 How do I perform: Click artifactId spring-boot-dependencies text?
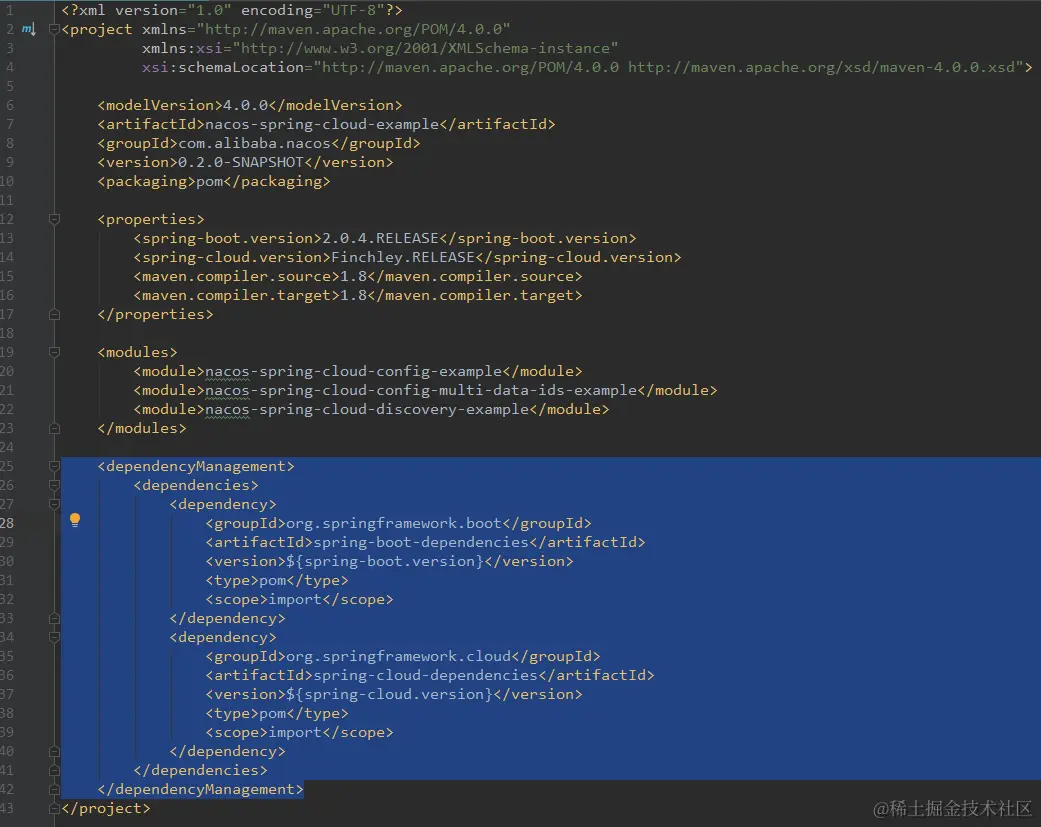point(421,542)
